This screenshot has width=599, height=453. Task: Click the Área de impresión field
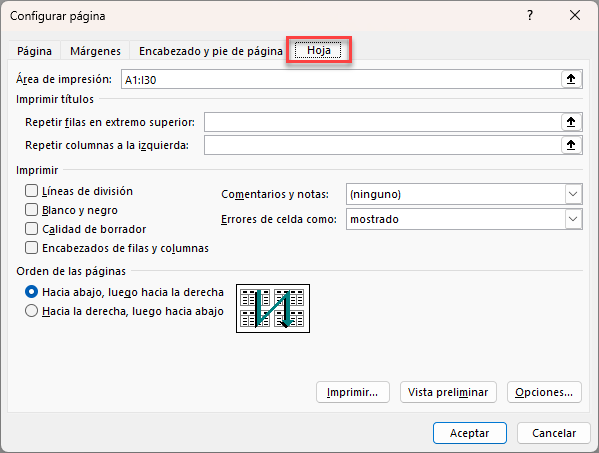click(x=341, y=79)
